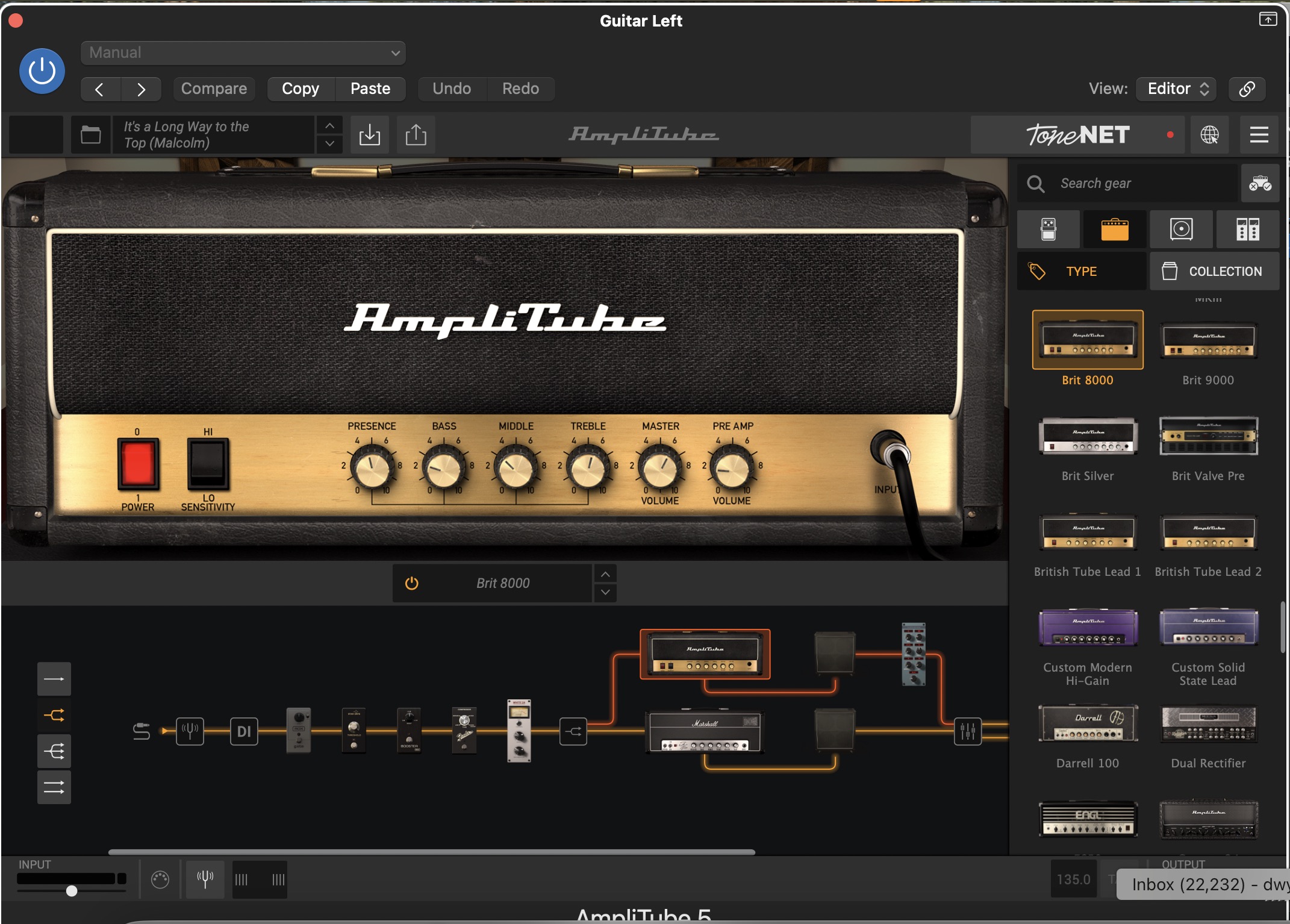
Task: Select the Dual Rectifier amp
Action: 1208,723
